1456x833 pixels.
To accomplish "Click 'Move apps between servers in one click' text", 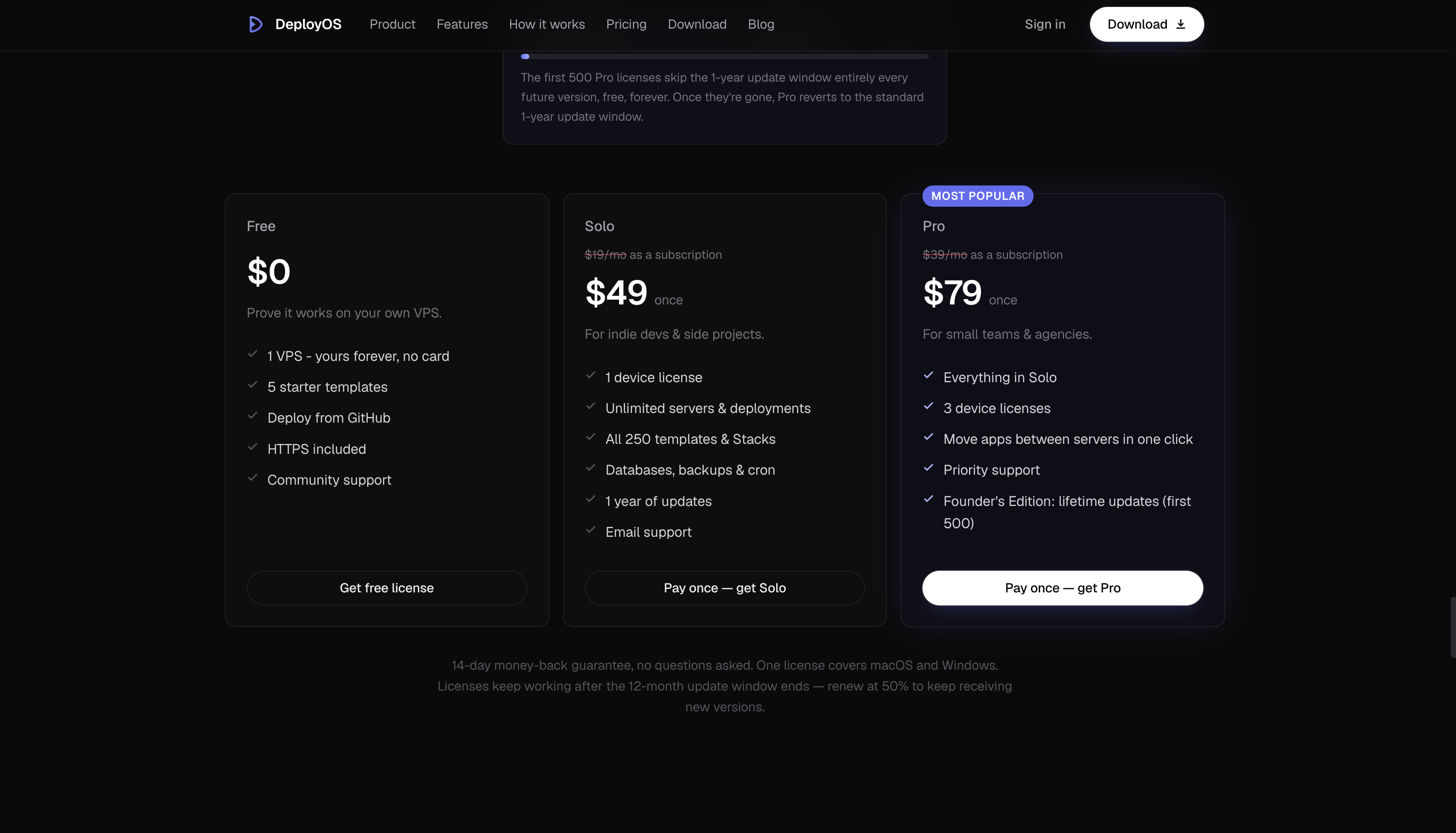I will [x=1068, y=439].
